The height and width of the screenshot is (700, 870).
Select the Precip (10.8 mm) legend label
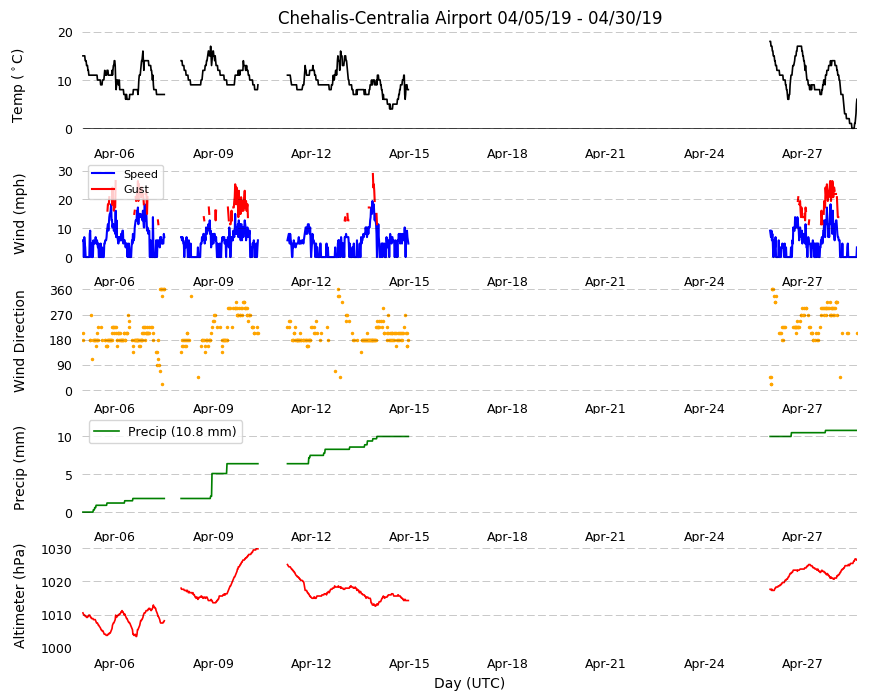point(182,431)
